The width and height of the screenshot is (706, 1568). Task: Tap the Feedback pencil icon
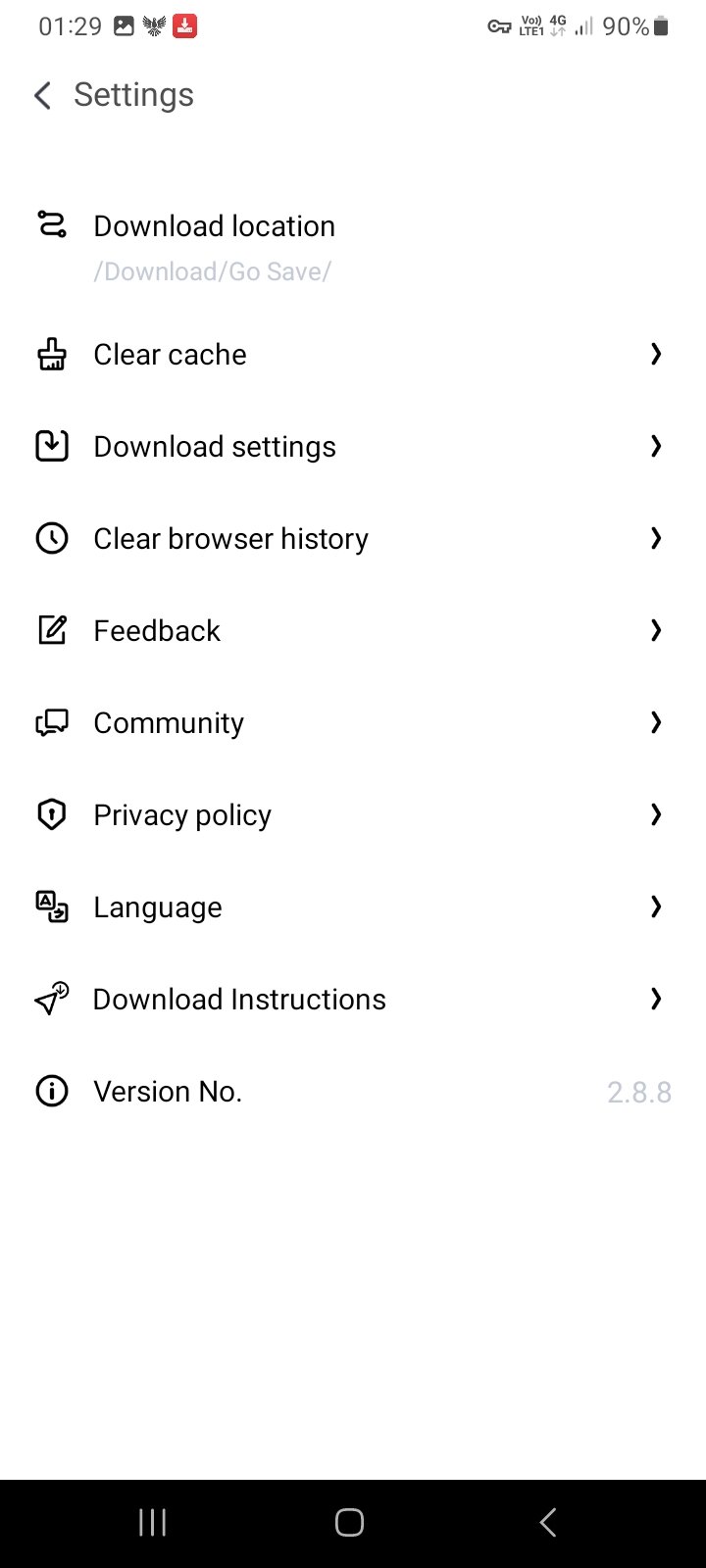51,630
